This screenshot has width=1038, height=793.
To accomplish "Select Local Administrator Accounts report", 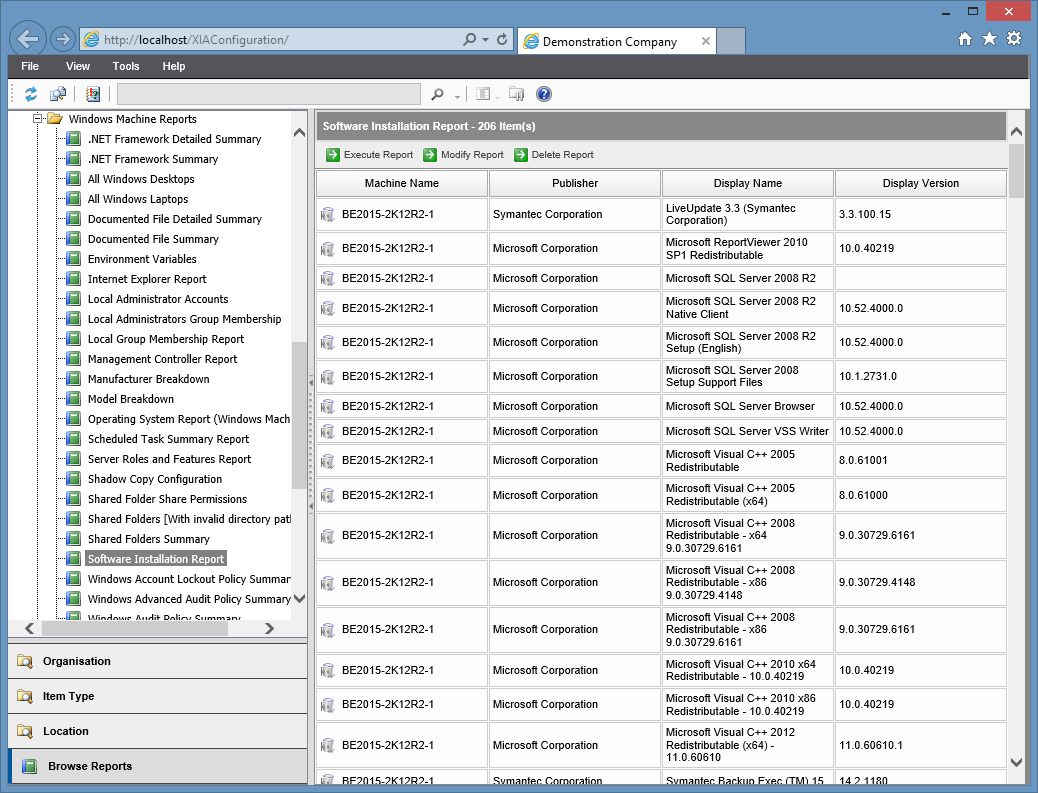I will coord(158,299).
